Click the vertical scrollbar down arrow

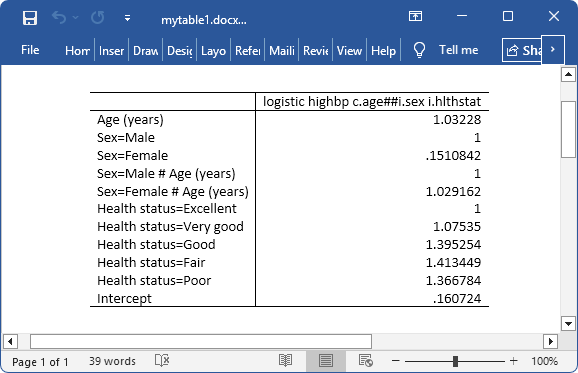click(x=568, y=324)
